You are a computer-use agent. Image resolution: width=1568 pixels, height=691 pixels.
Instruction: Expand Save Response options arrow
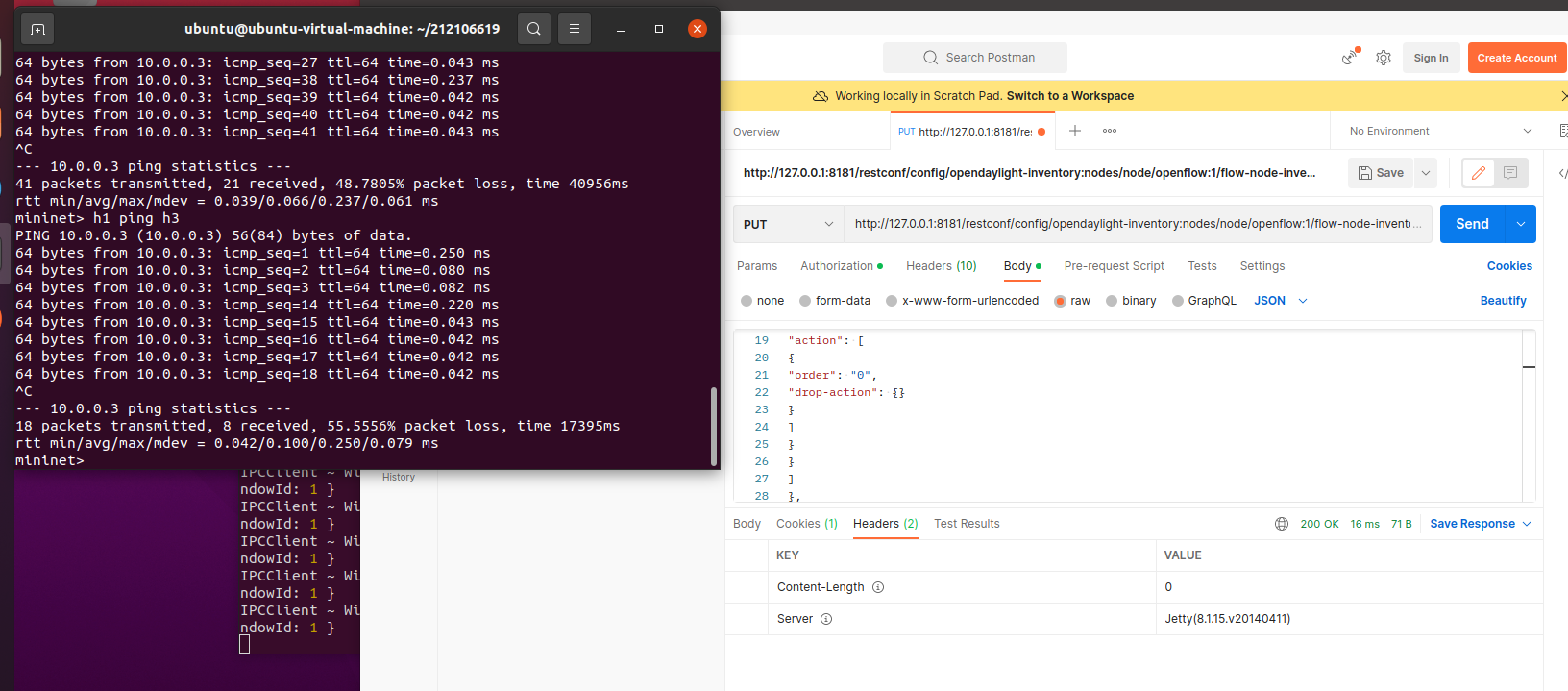pyautogui.click(x=1527, y=524)
